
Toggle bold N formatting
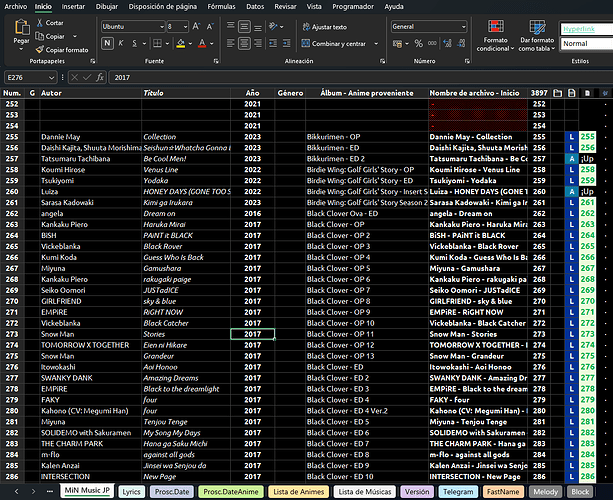107,43
